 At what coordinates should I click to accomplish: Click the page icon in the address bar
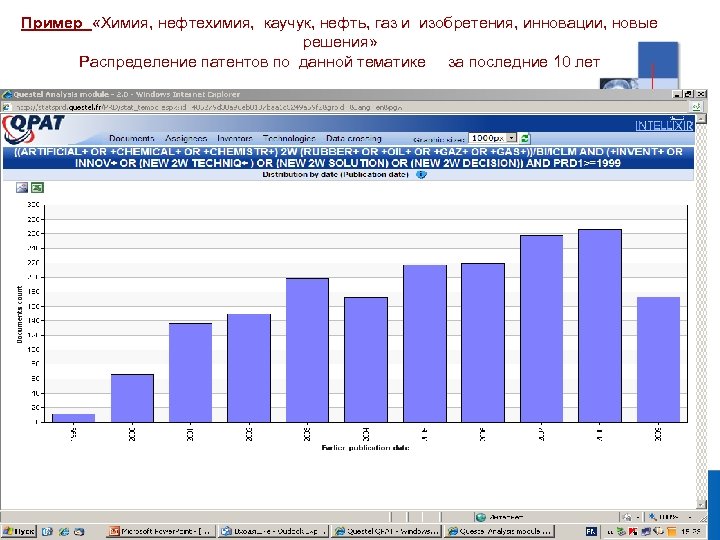pos(6,107)
